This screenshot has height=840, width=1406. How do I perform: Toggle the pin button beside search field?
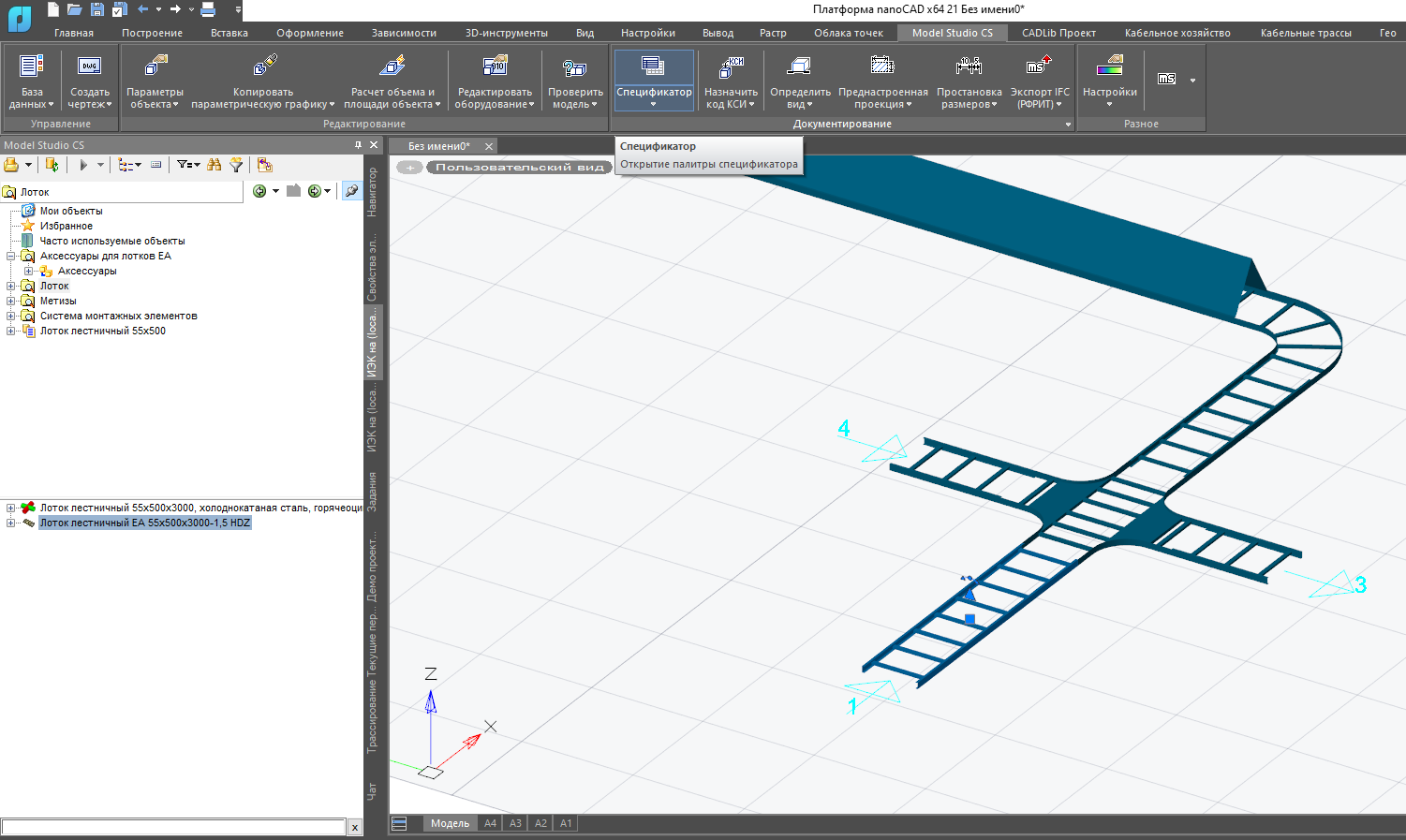pos(351,191)
